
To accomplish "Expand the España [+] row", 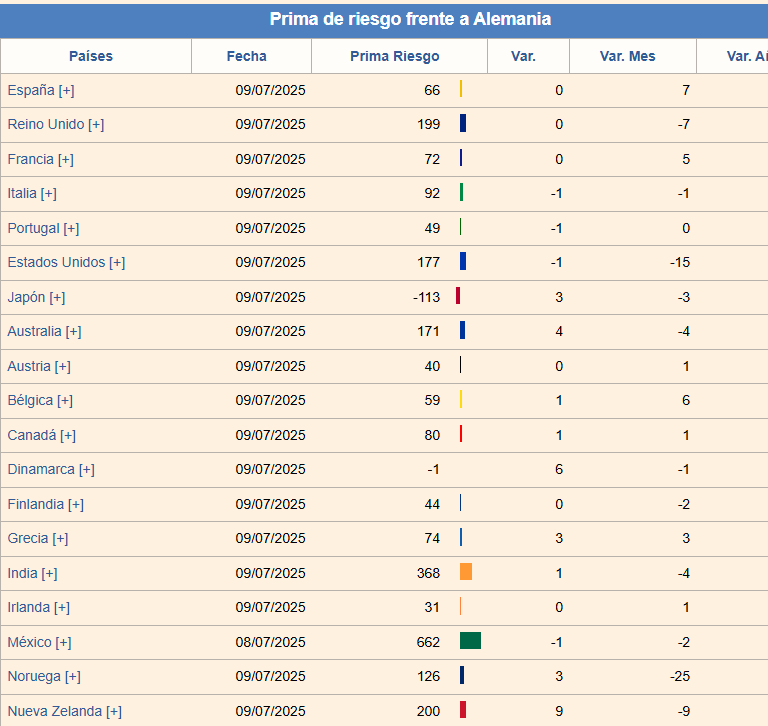I will tap(66, 90).
